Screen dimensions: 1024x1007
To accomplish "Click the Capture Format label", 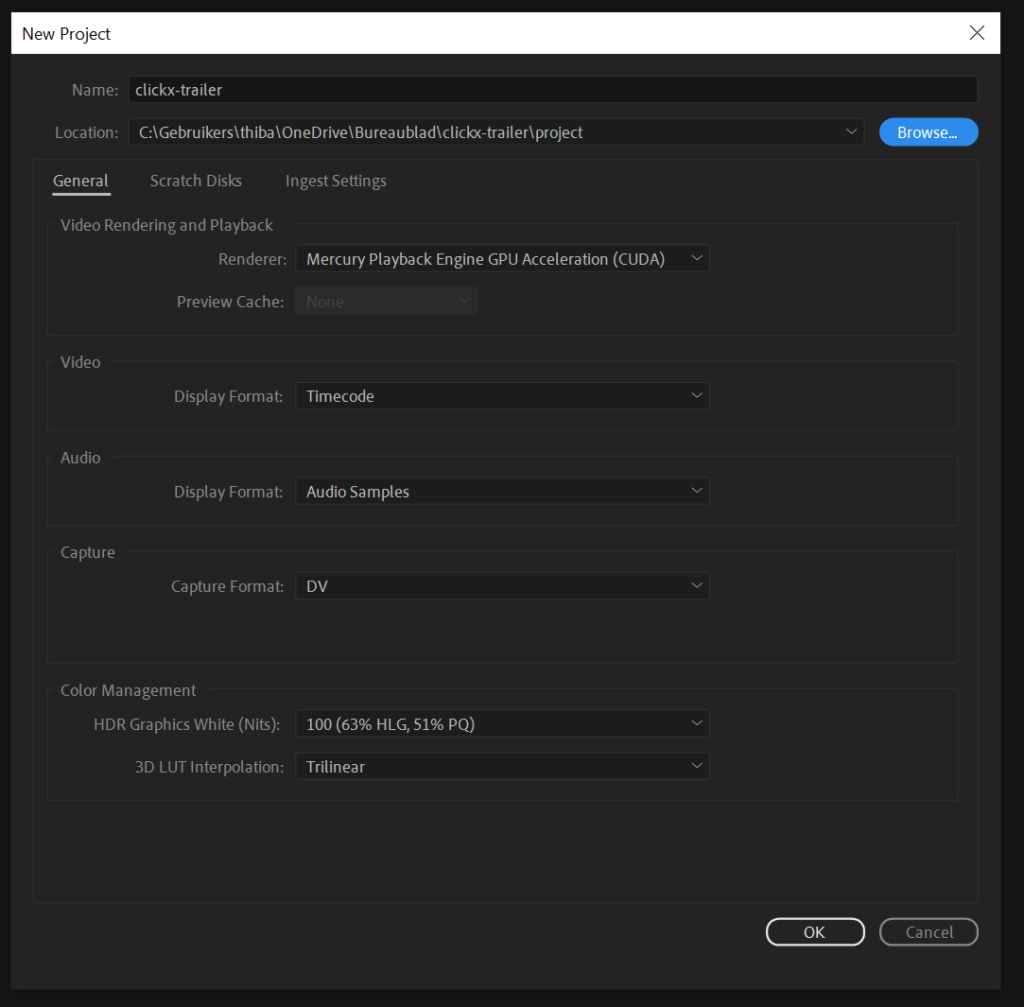I will pyautogui.click(x=227, y=586).
